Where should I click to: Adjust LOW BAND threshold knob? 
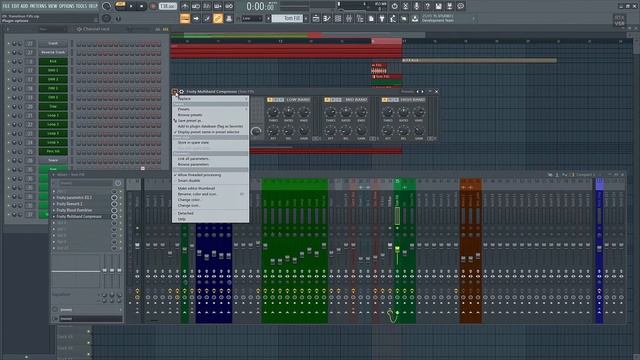tap(273, 112)
